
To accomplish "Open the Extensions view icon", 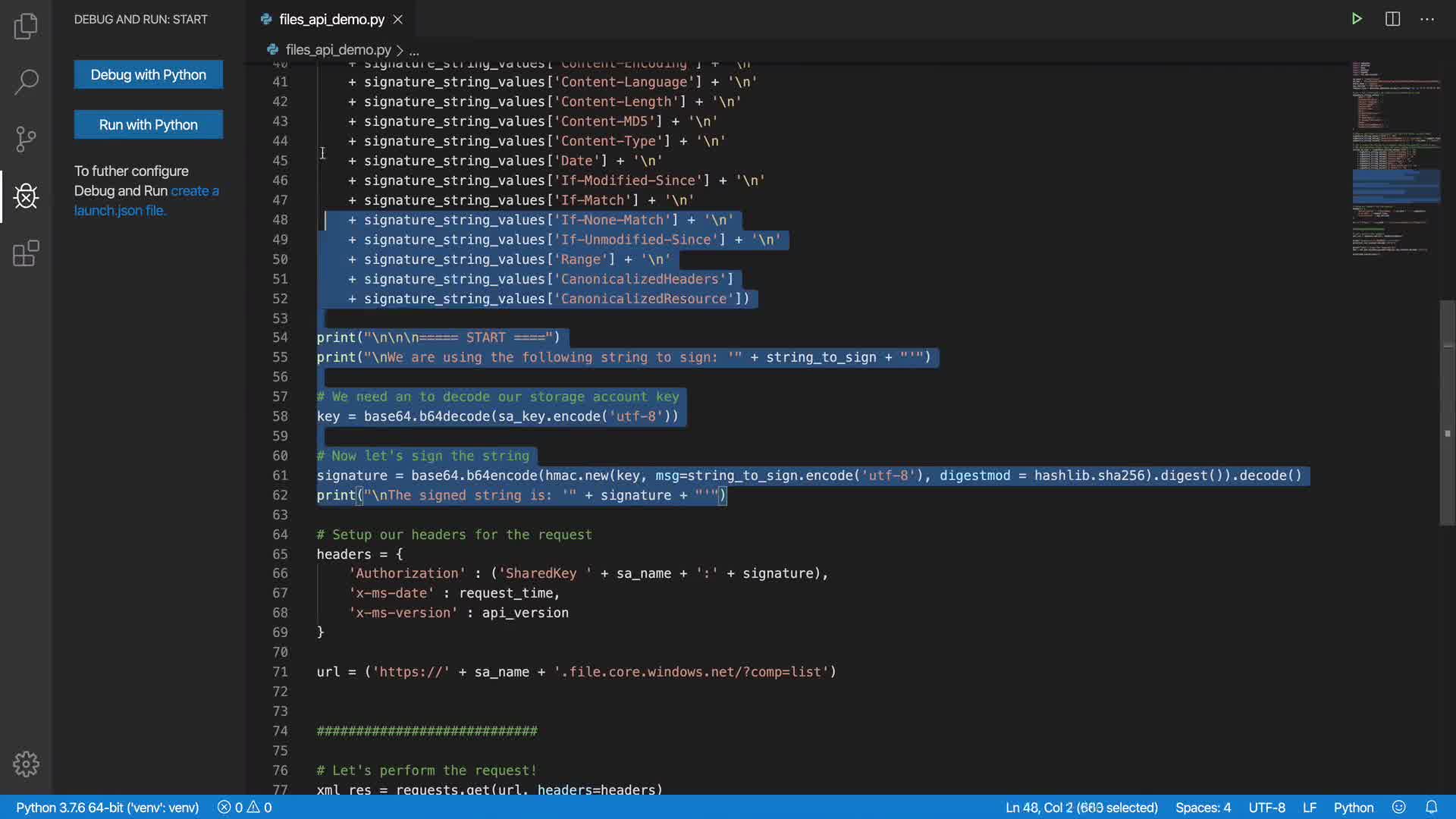I will pos(26,253).
